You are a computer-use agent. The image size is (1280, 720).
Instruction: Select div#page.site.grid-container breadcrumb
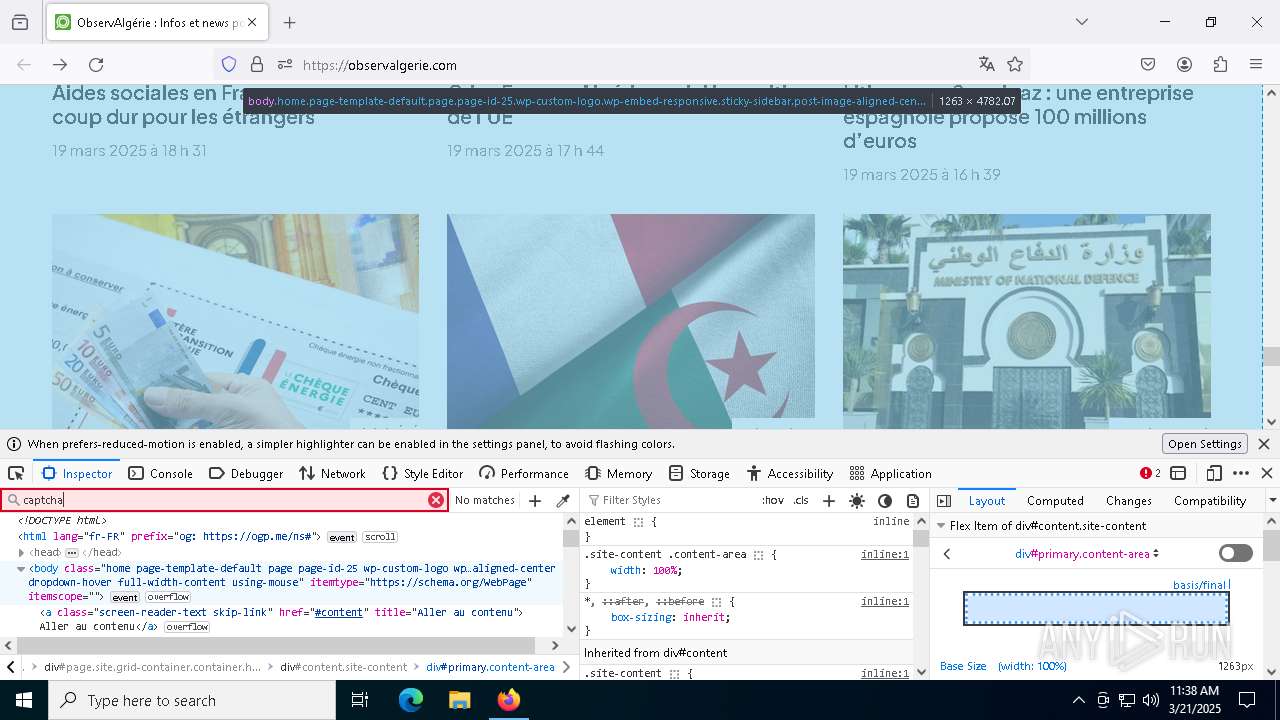[153, 667]
